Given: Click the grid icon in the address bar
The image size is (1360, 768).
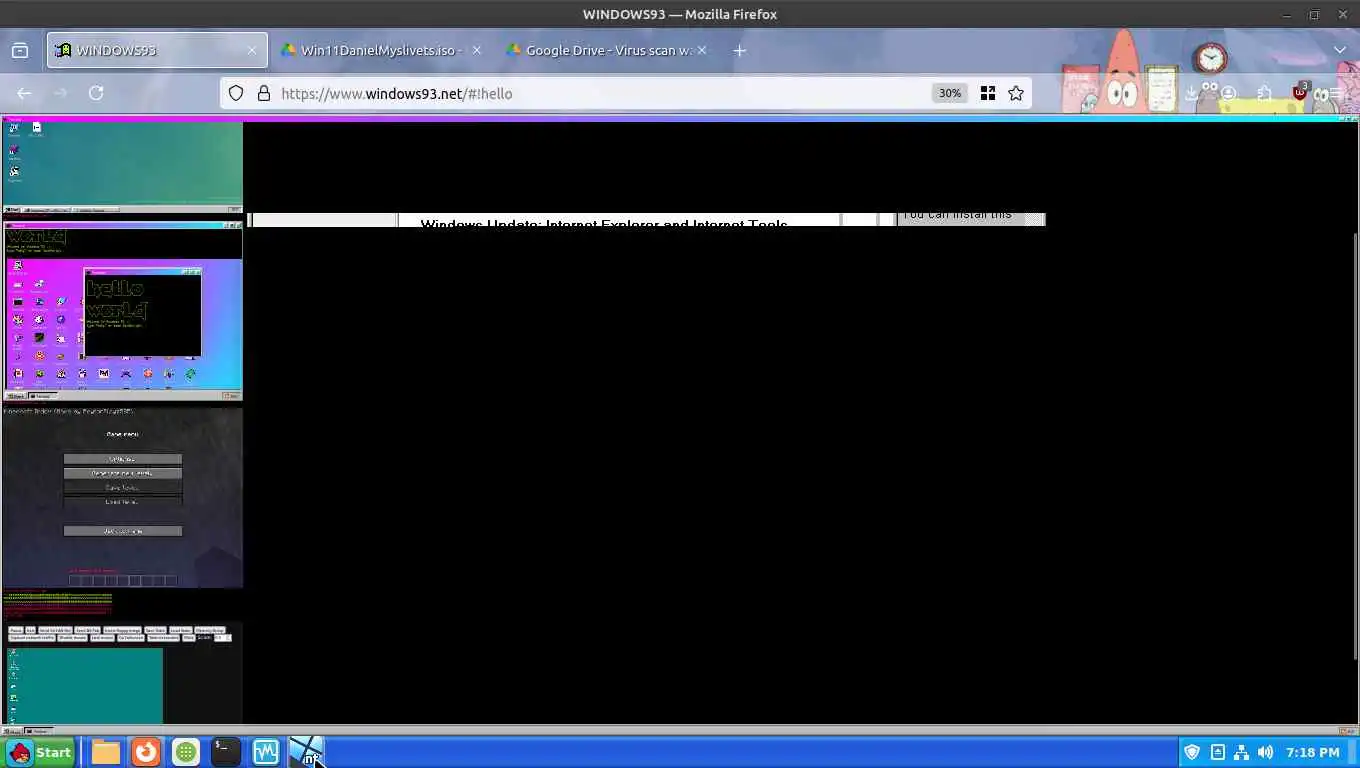Looking at the screenshot, I should point(988,93).
